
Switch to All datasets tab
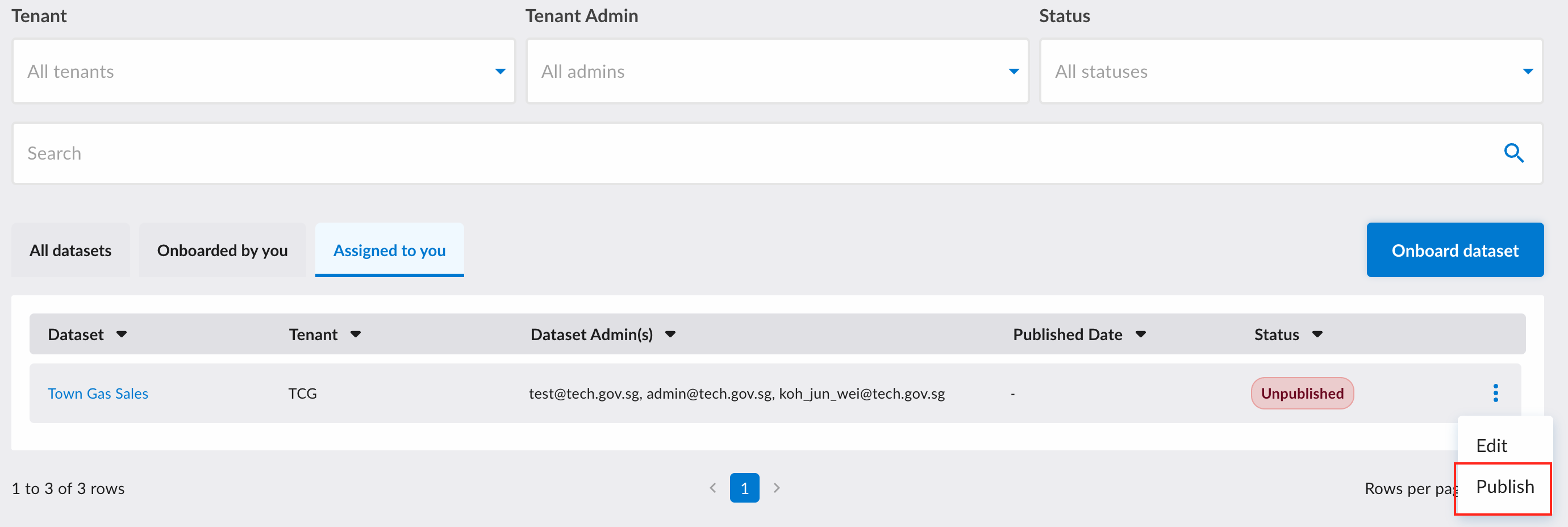point(70,250)
